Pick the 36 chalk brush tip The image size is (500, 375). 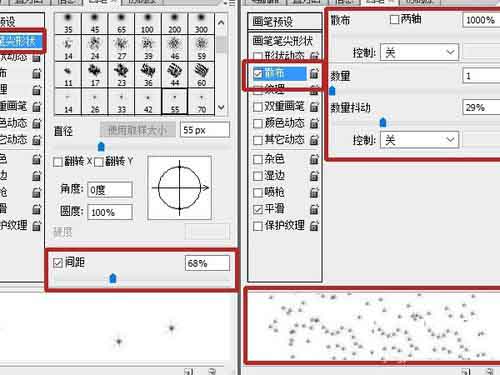[148, 75]
